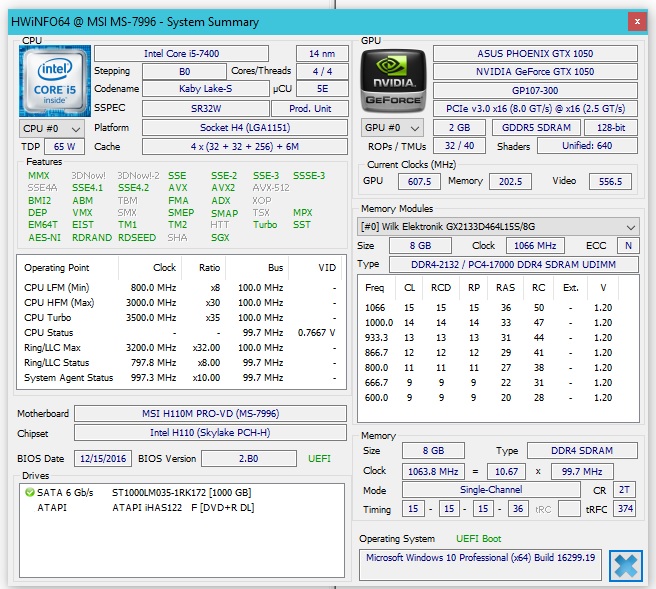This screenshot has height=589, width=656.
Task: Click the Single-Channel mode field
Action: 491,489
